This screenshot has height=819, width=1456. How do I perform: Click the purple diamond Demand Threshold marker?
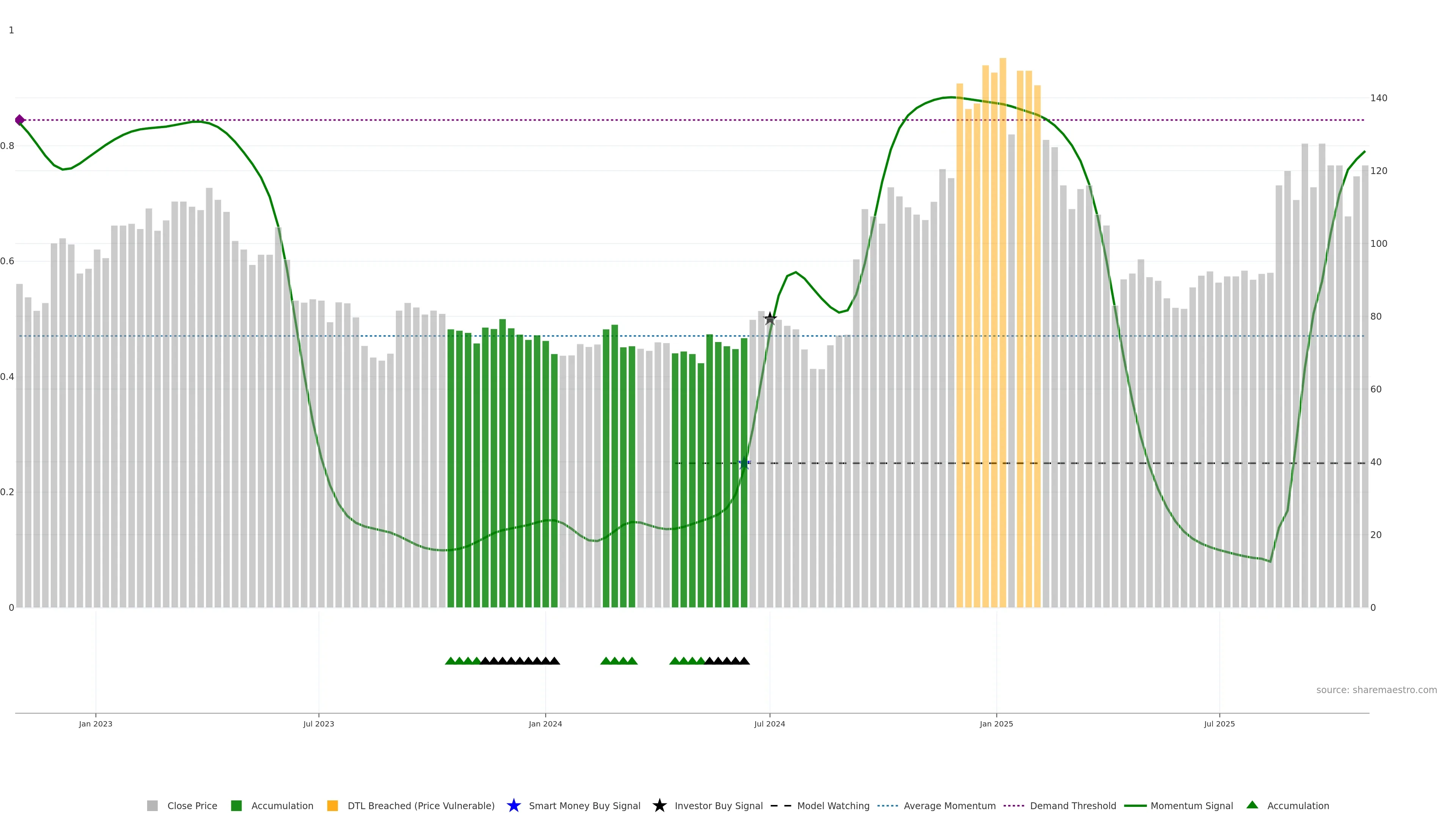pyautogui.click(x=20, y=120)
